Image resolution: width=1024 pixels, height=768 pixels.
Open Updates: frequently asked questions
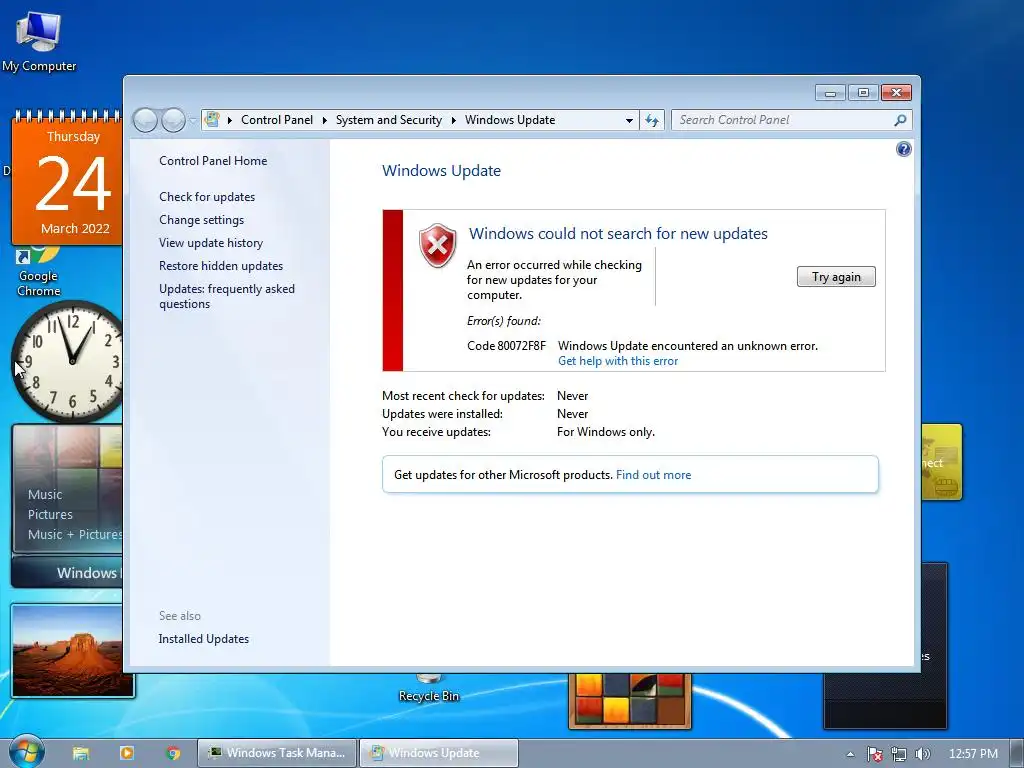[227, 296]
